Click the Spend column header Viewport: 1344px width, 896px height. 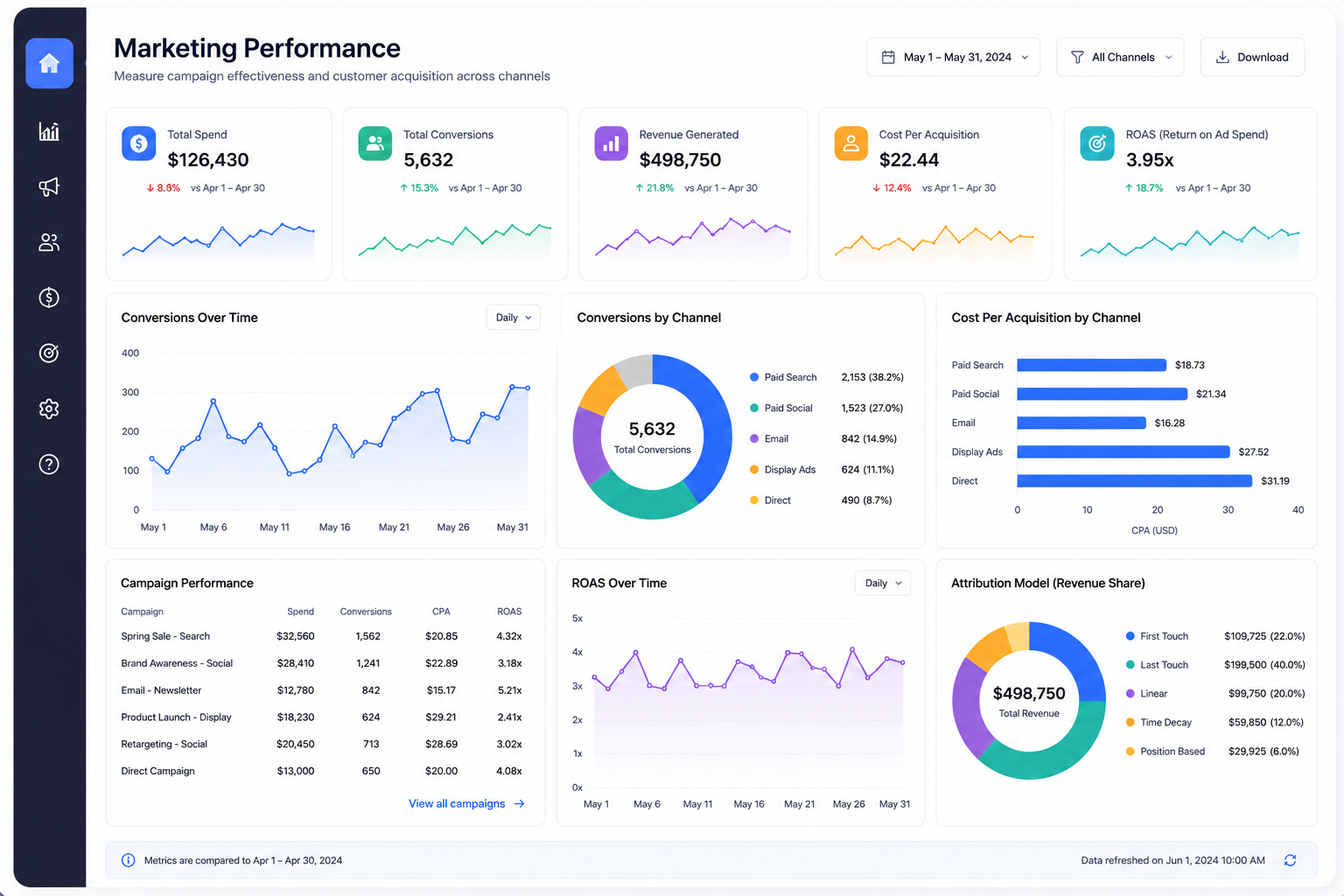tap(300, 612)
